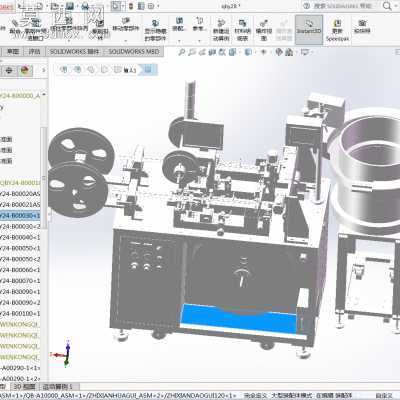
Task: Click Apply Scene icon in view toolbar
Action: click(x=289, y=52)
